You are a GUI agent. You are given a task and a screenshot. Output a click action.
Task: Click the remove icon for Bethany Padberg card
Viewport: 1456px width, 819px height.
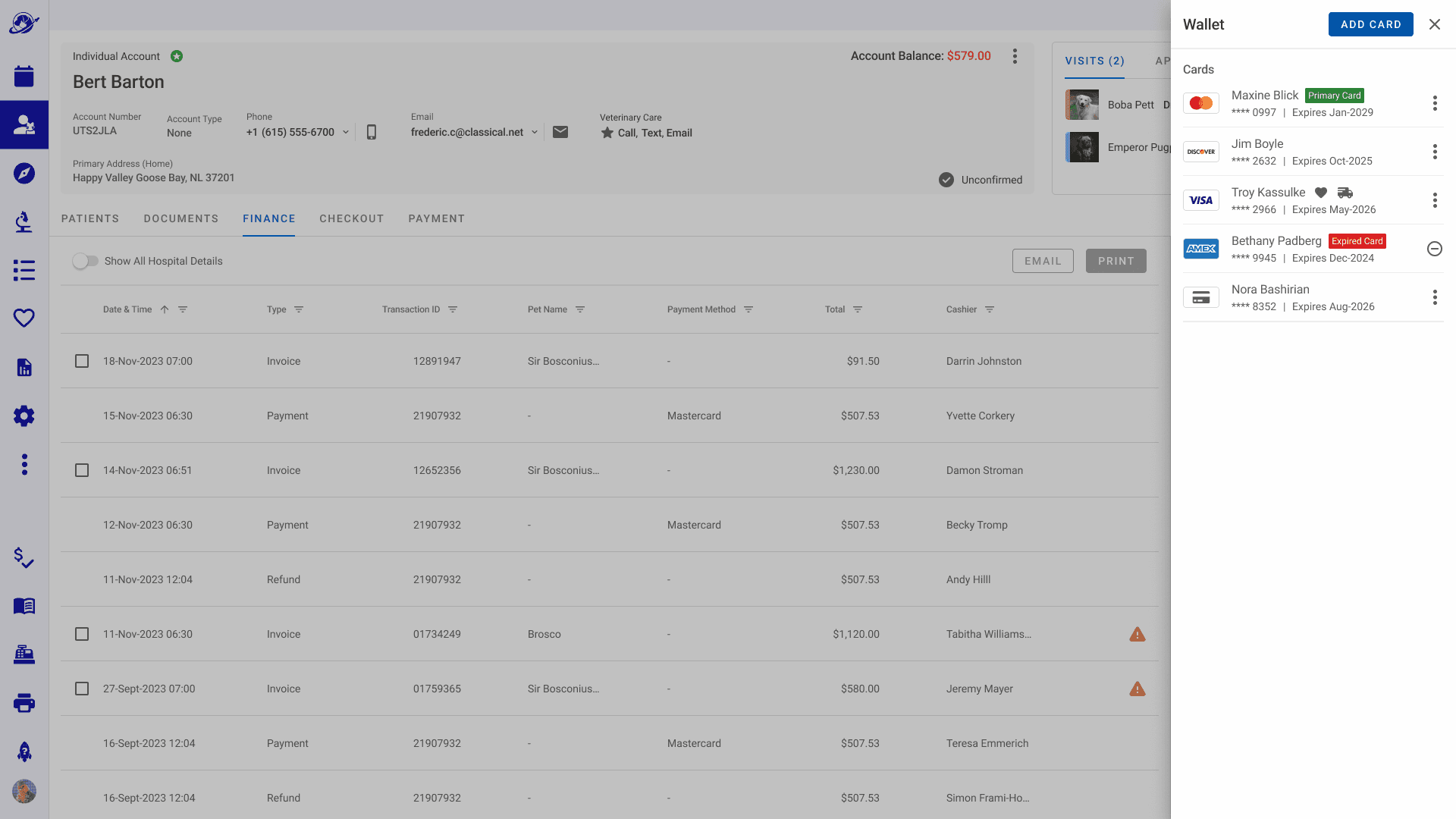[x=1434, y=249]
